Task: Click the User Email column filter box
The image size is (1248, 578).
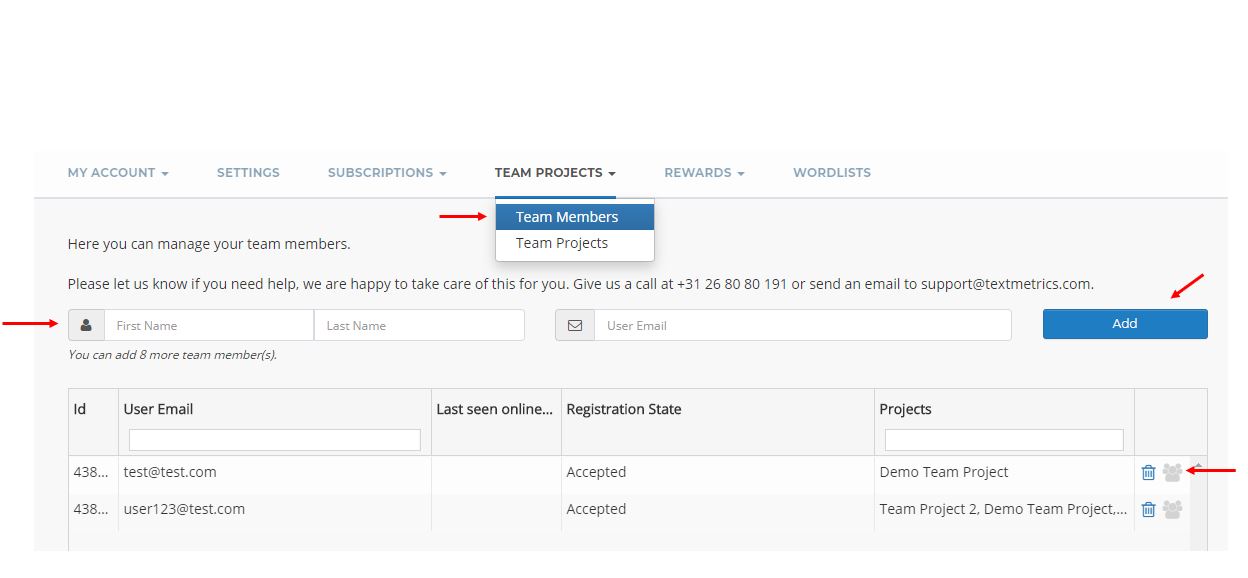Action: point(275,440)
